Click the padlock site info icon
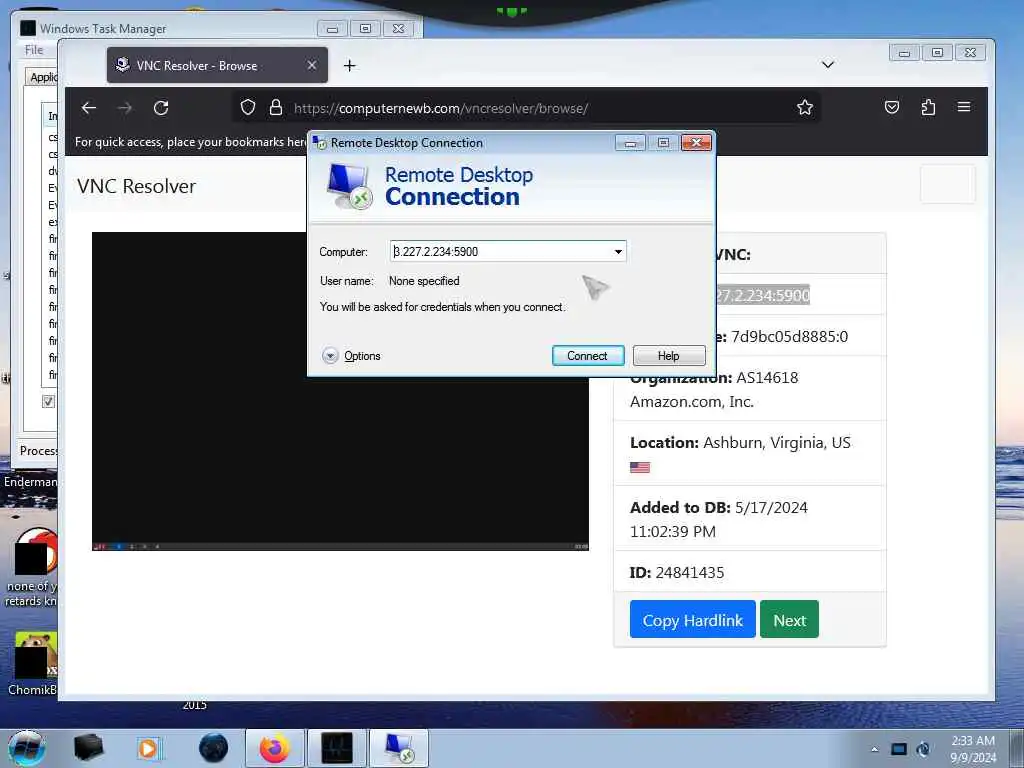This screenshot has height=768, width=1024. tap(276, 108)
